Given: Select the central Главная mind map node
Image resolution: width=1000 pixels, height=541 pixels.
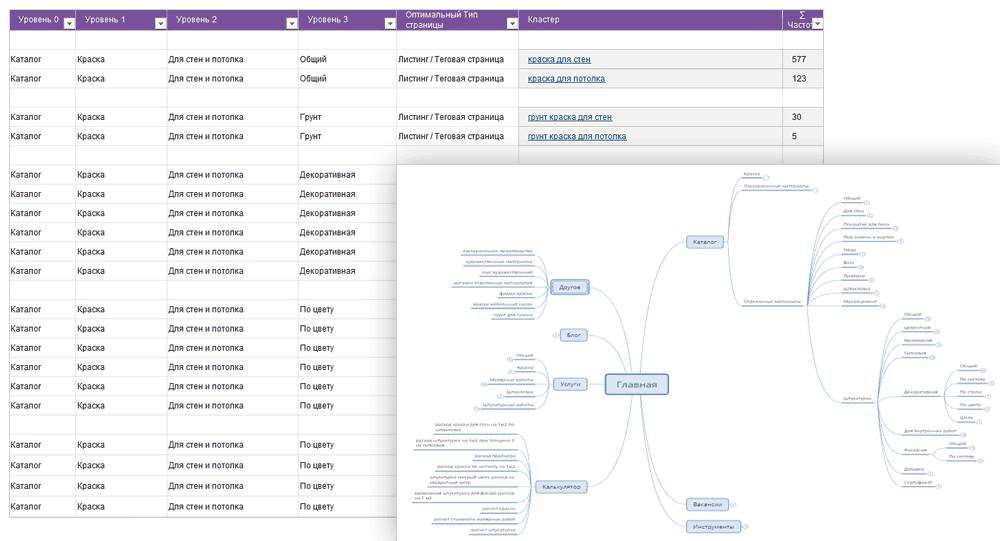Looking at the screenshot, I should pos(637,385).
